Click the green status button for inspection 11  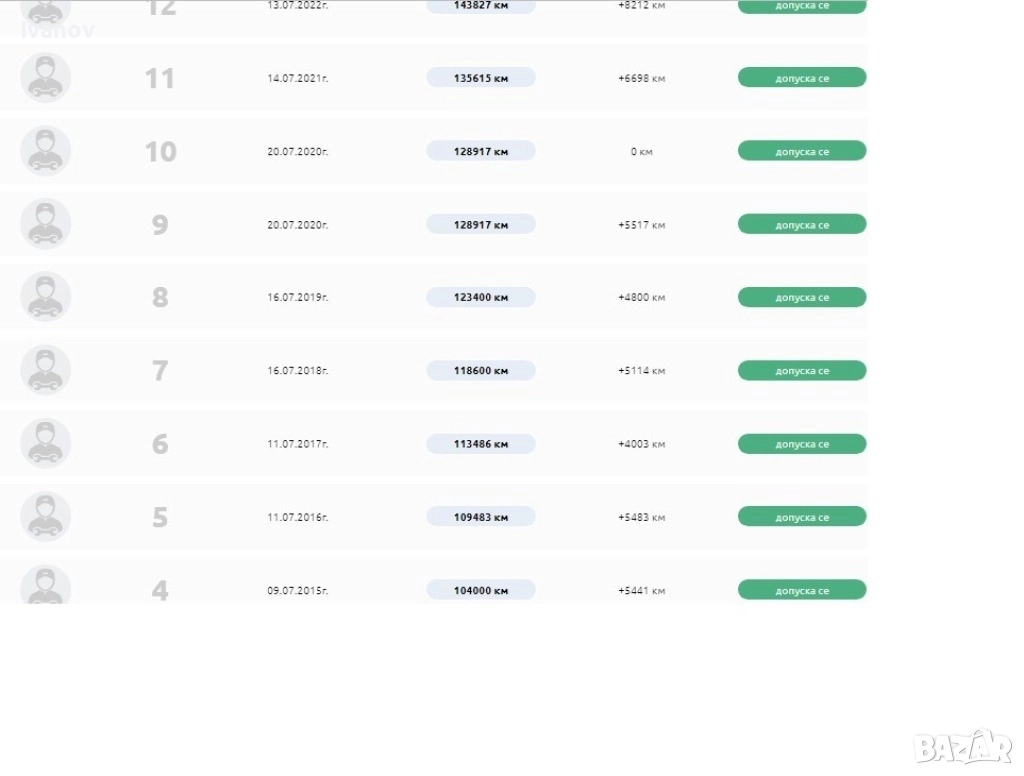pyautogui.click(x=801, y=78)
